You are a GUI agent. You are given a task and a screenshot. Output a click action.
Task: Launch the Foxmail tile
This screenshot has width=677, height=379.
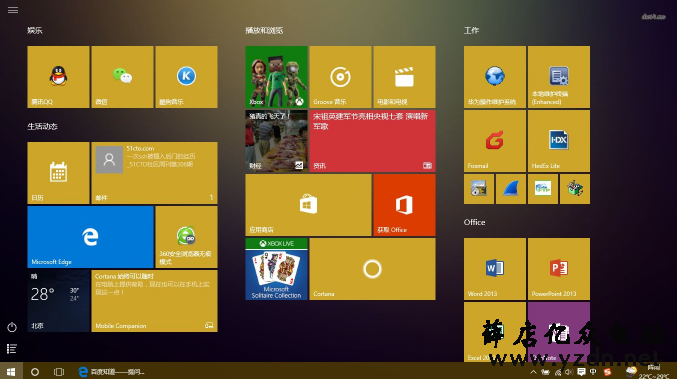click(495, 141)
